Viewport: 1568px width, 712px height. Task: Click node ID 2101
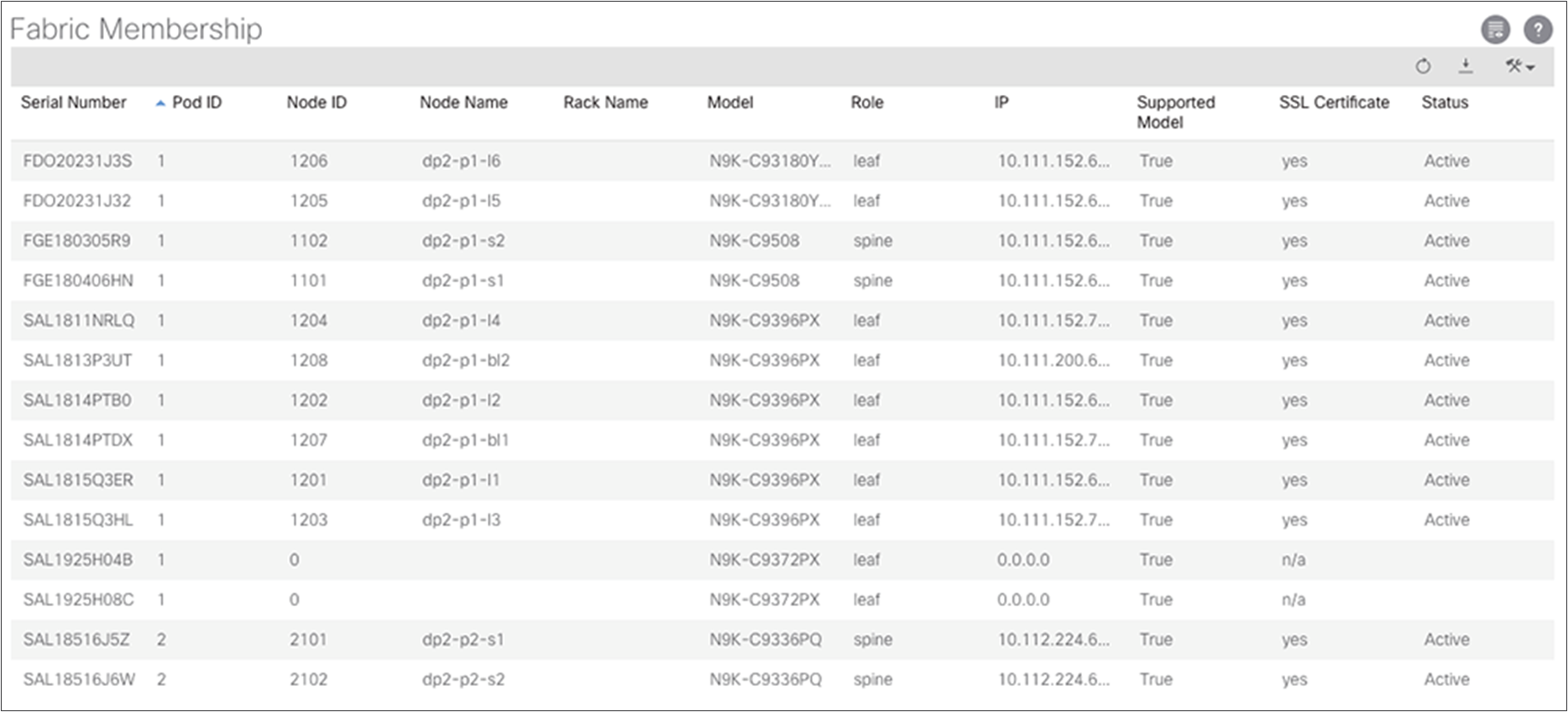(308, 640)
